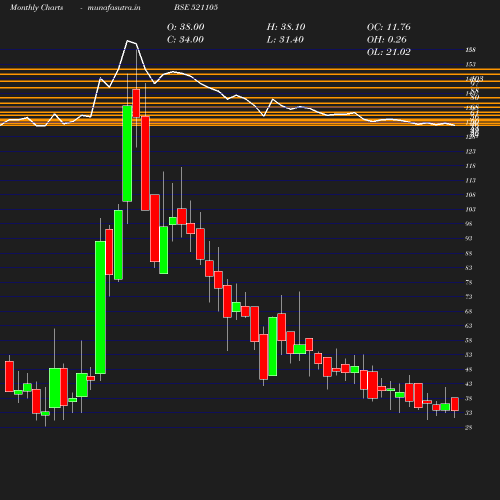
Task: Click the "OL: 21.02" reading
Action: pyautogui.click(x=389, y=52)
